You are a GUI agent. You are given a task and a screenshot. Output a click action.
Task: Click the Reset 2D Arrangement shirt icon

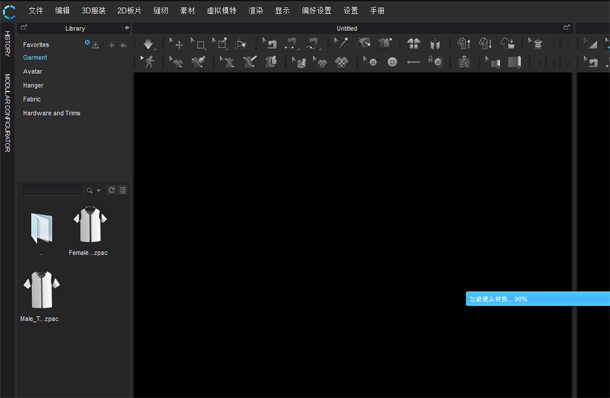[414, 44]
